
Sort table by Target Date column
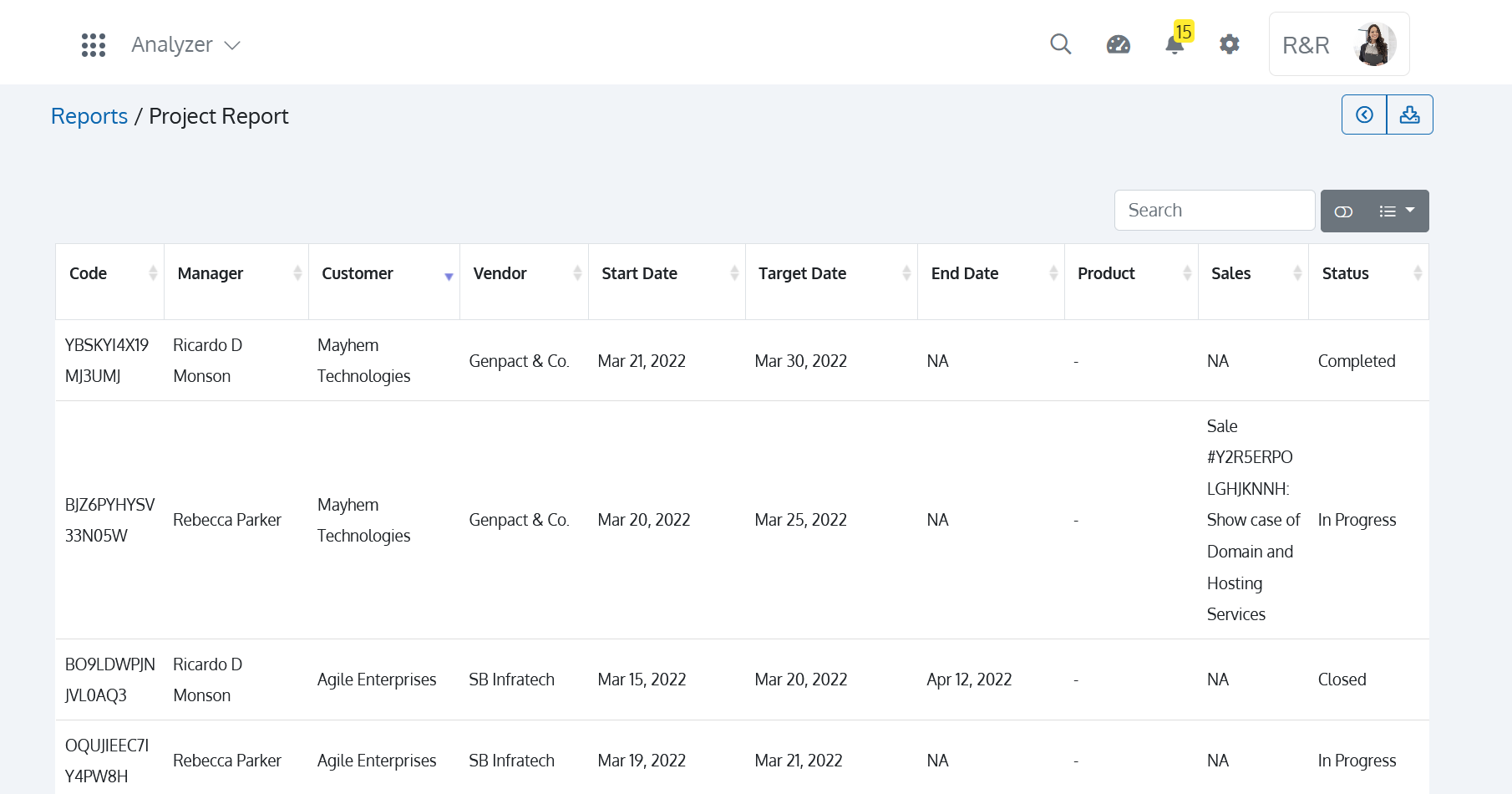pyautogui.click(x=832, y=282)
